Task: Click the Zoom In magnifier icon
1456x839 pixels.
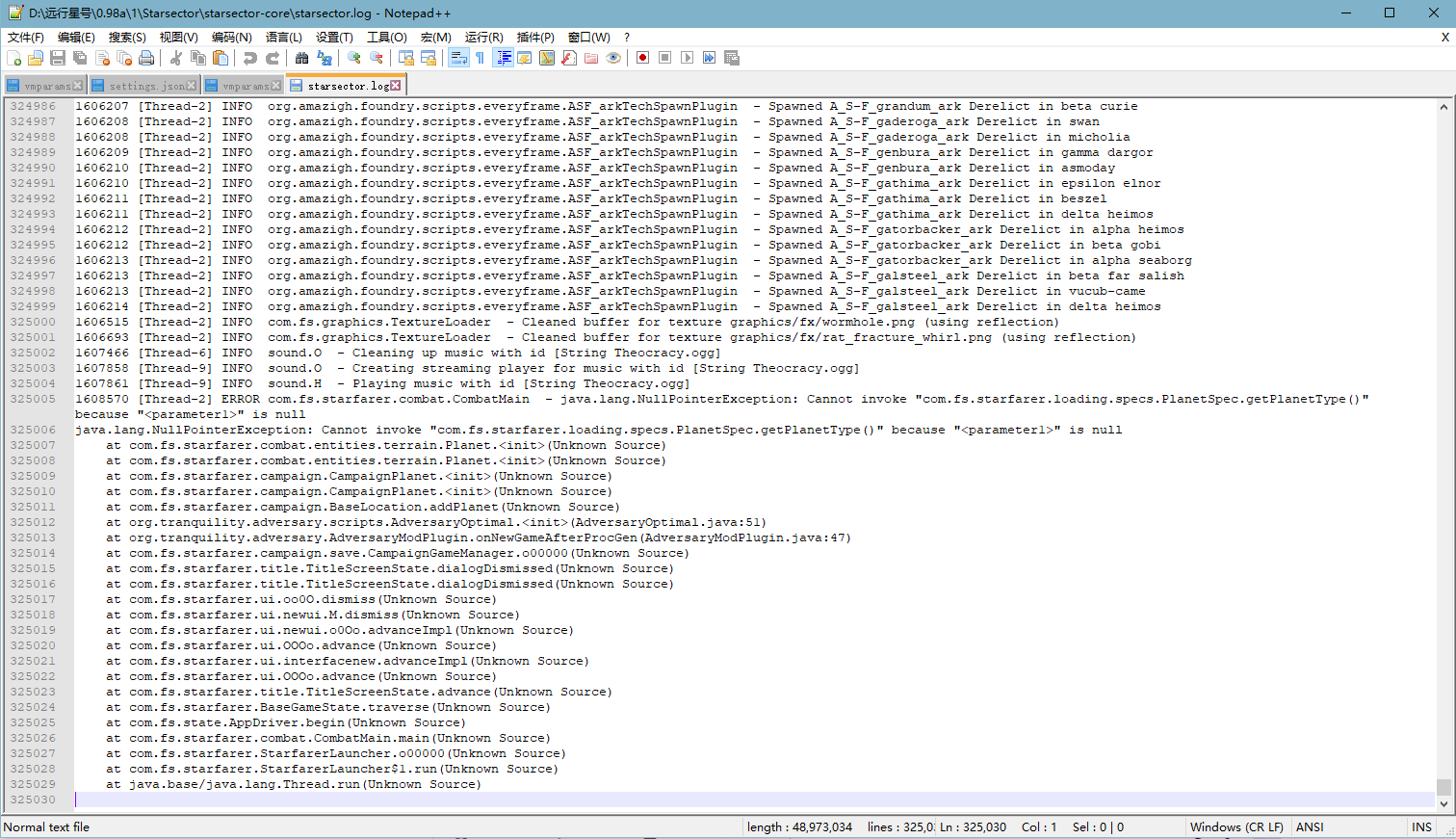Action: (x=353, y=58)
